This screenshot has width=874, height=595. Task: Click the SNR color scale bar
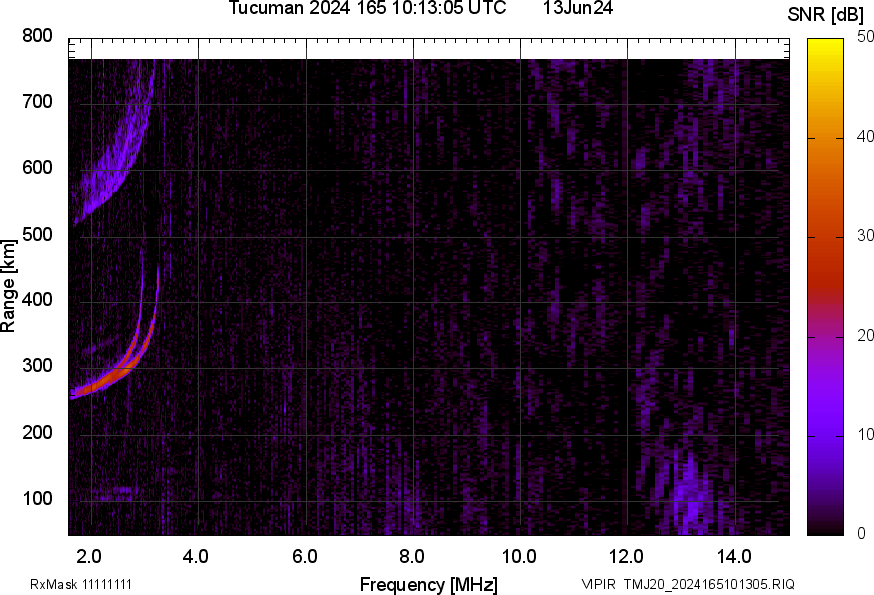(x=826, y=287)
